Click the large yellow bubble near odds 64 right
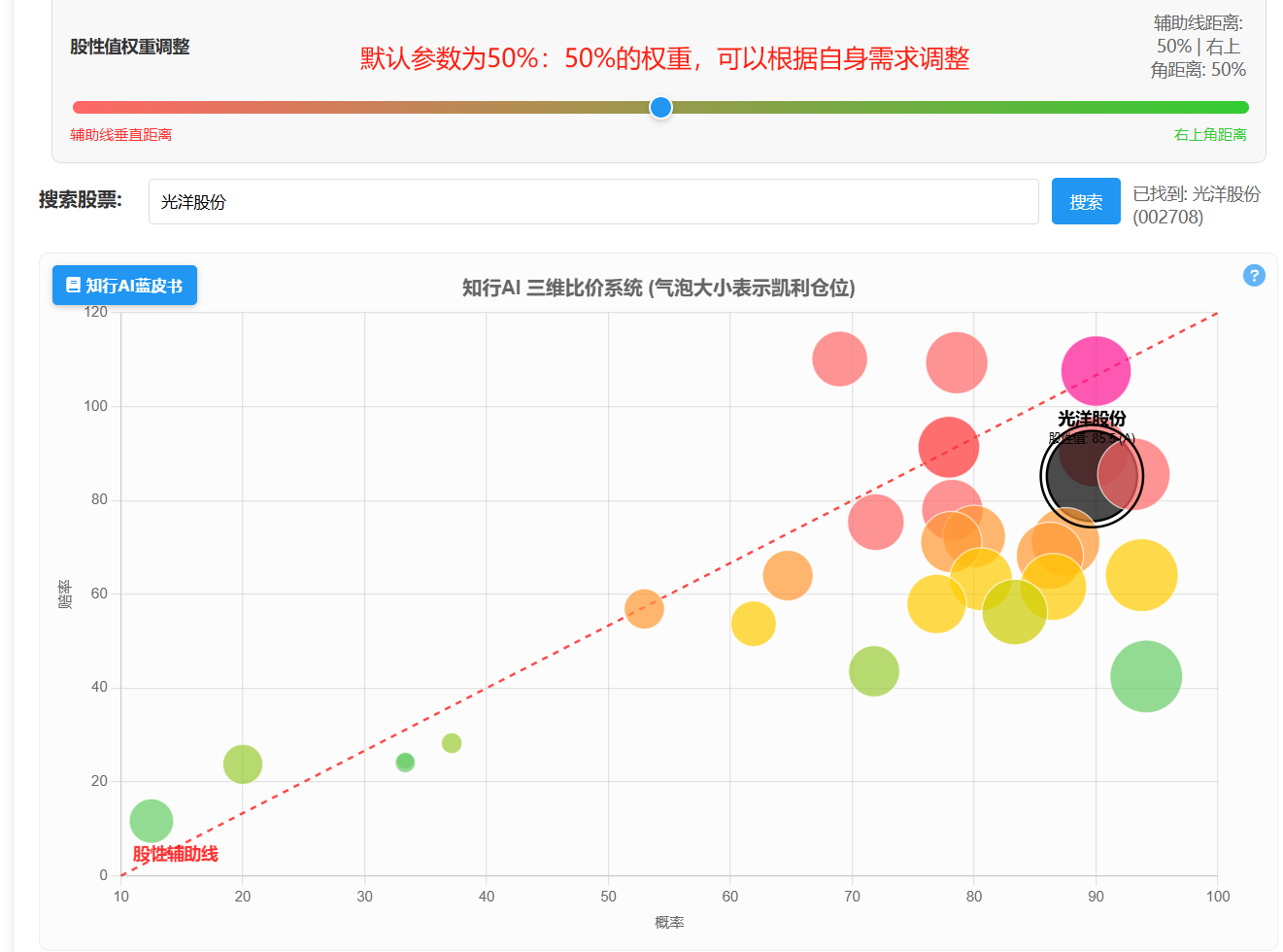Image resolution: width=1283 pixels, height=952 pixels. pos(1141,575)
